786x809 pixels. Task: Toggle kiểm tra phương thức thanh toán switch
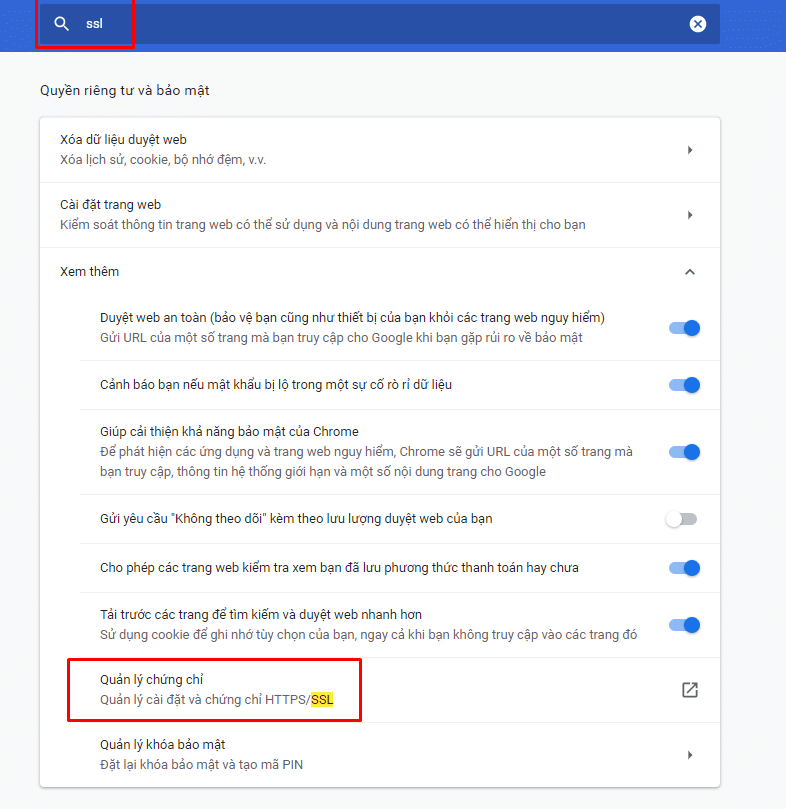point(684,568)
